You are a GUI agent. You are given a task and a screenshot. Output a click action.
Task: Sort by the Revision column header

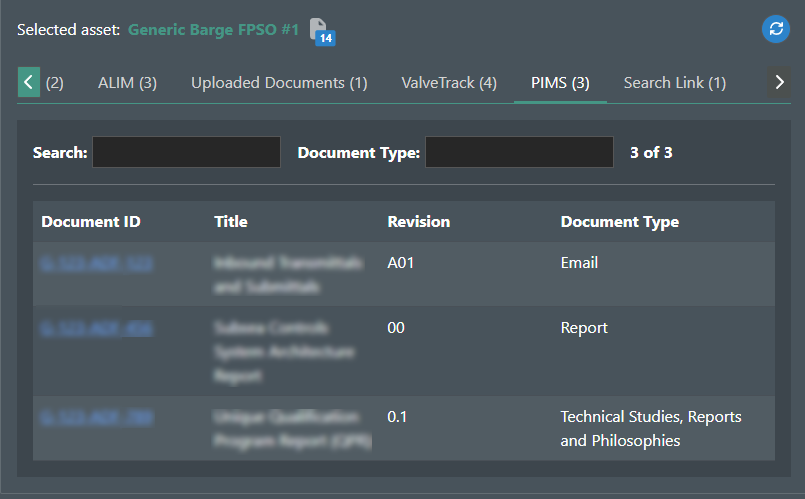pyautogui.click(x=418, y=222)
